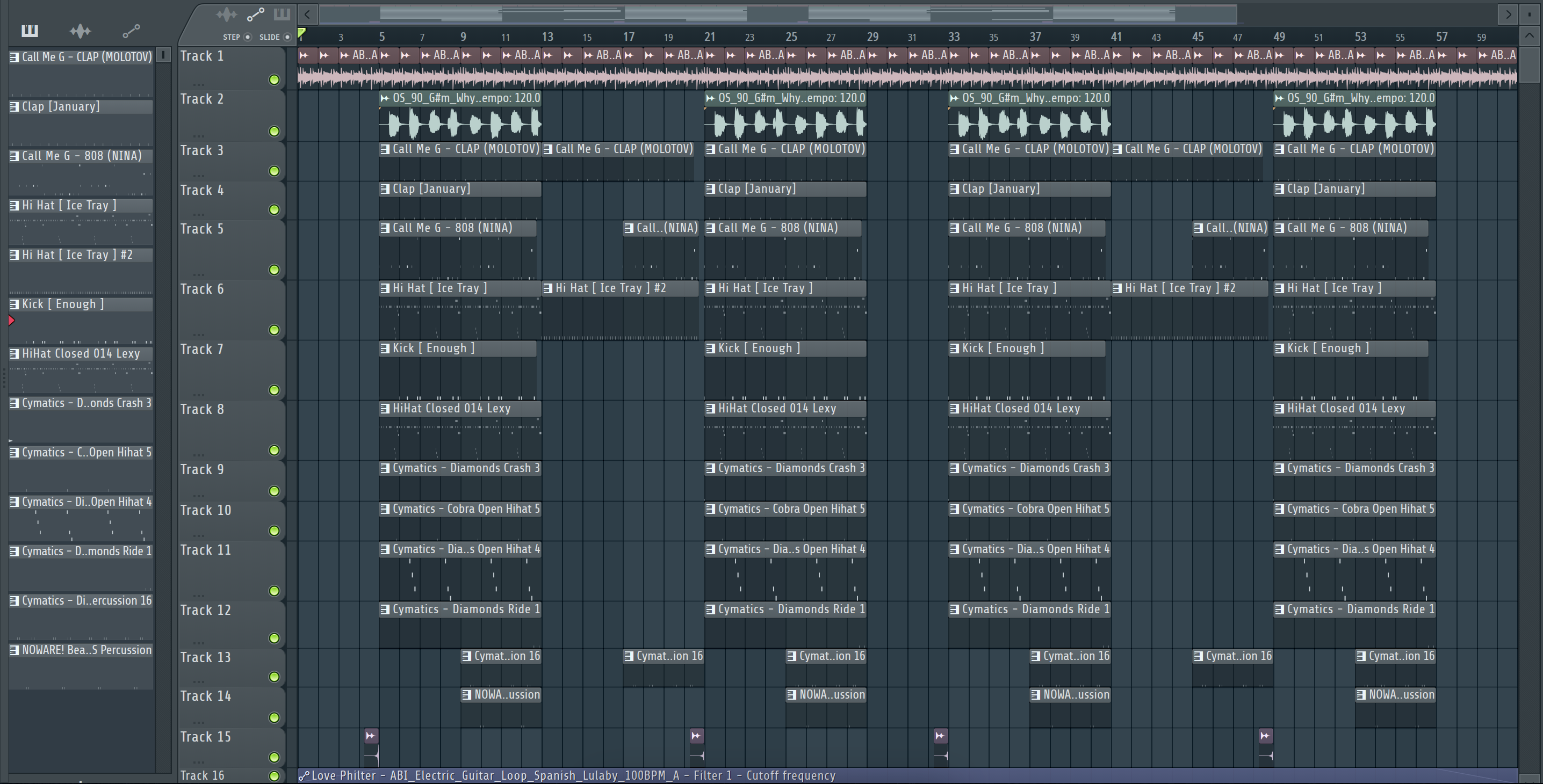Click the red arrow marker under Kick [ Enough ]
The height and width of the screenshot is (784, 1543).
tap(11, 321)
